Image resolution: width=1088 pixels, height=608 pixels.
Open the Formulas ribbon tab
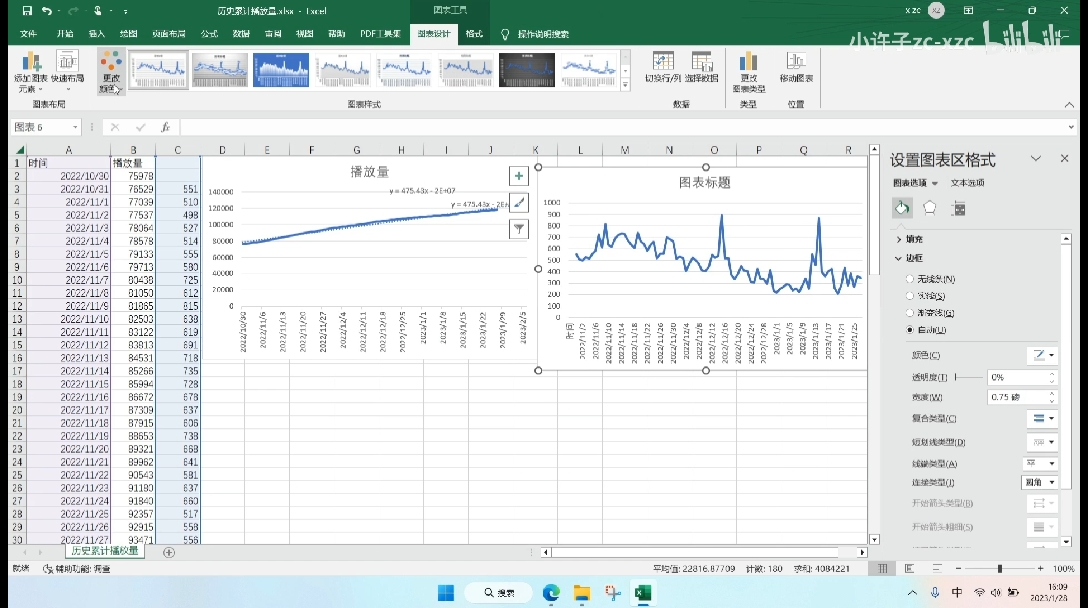coord(209,34)
